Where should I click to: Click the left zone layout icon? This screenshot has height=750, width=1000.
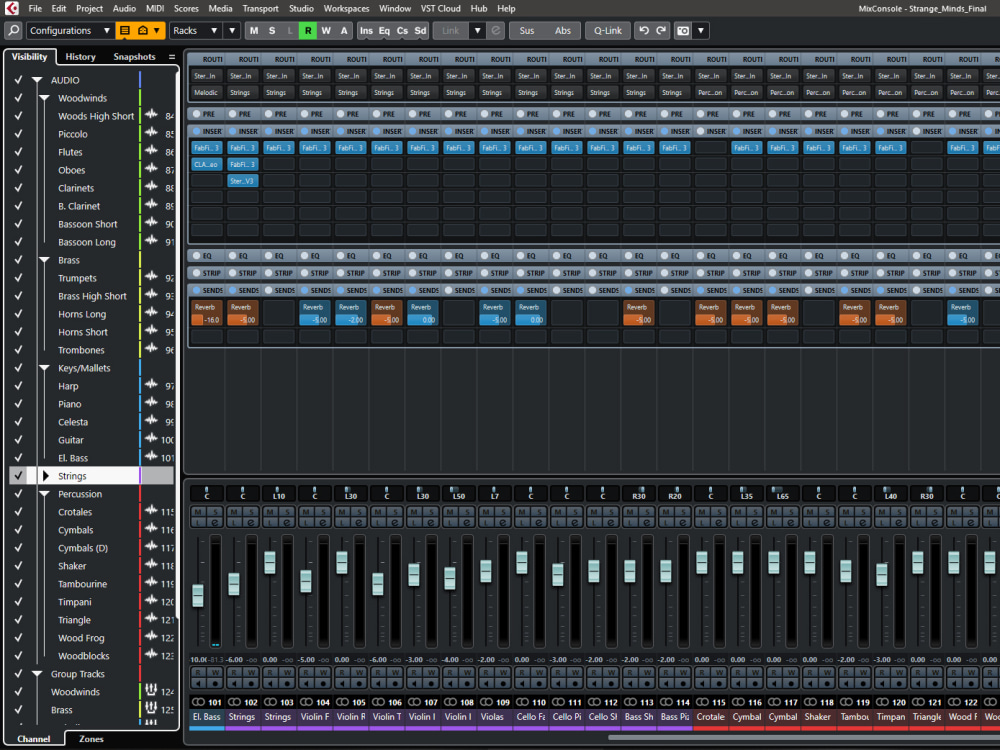click(125, 31)
